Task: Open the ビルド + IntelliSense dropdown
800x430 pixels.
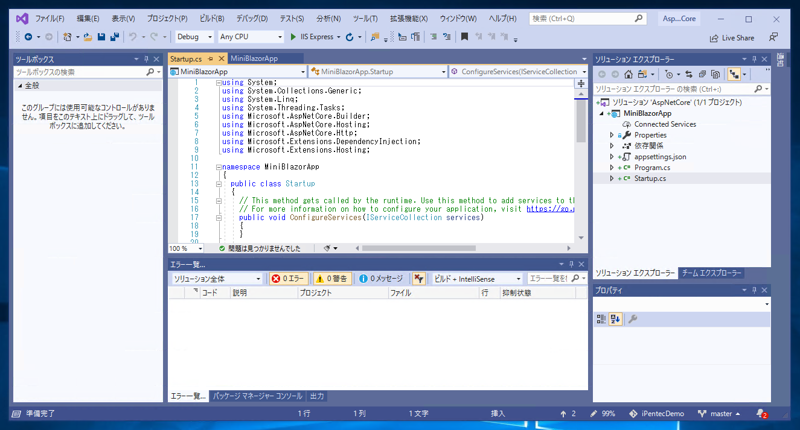Action: (477, 279)
